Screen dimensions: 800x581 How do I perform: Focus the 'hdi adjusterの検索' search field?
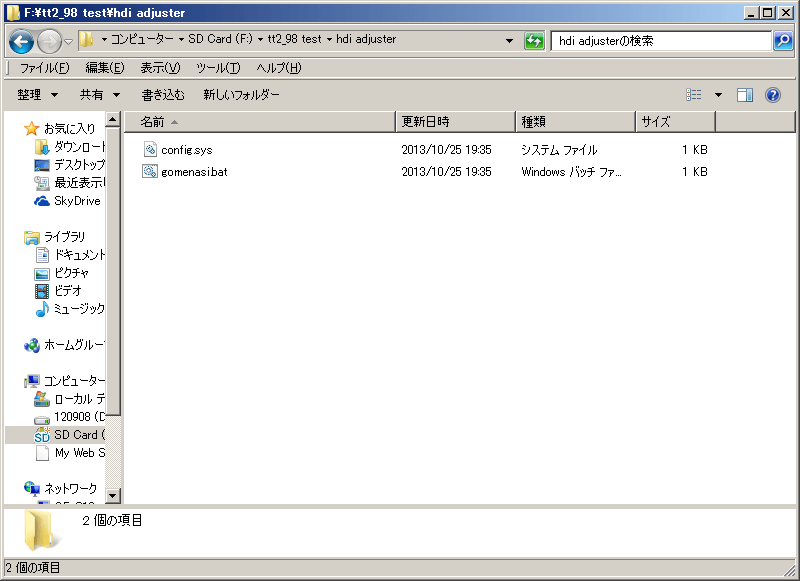pos(661,41)
